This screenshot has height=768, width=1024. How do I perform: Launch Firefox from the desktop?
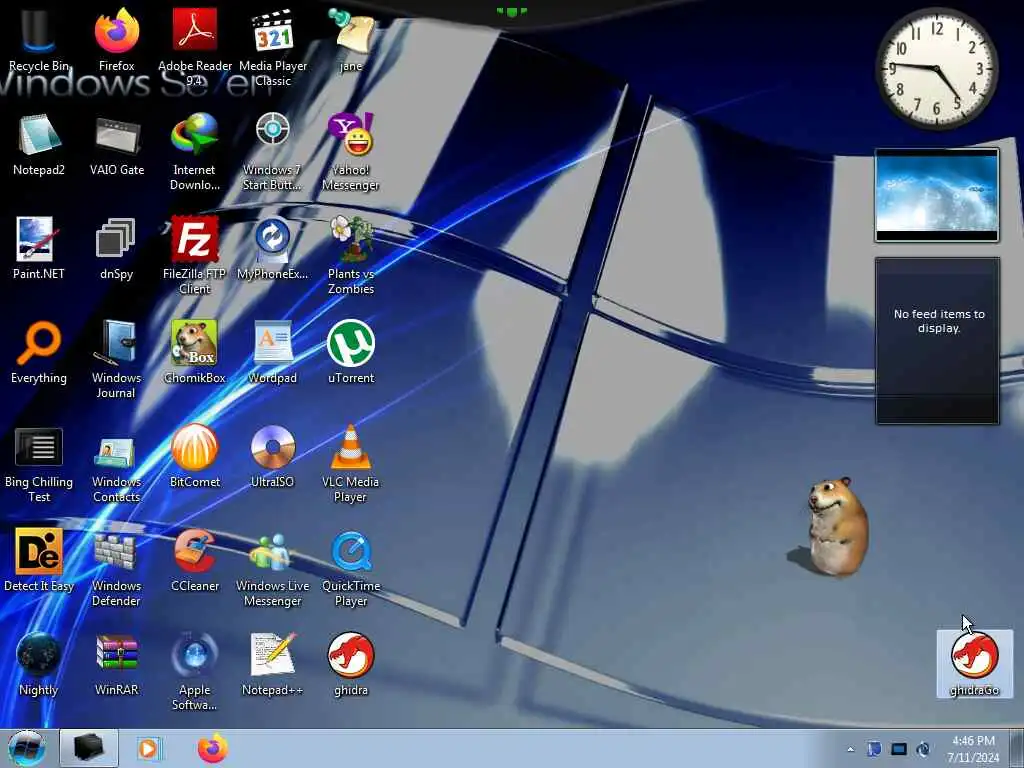pyautogui.click(x=116, y=40)
